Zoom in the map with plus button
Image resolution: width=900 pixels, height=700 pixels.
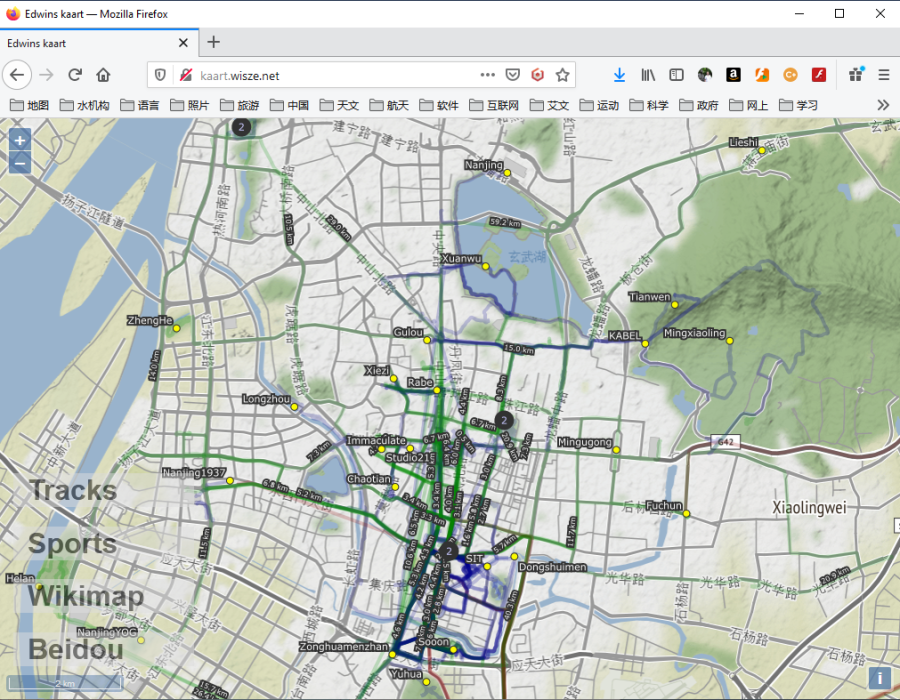(20, 140)
